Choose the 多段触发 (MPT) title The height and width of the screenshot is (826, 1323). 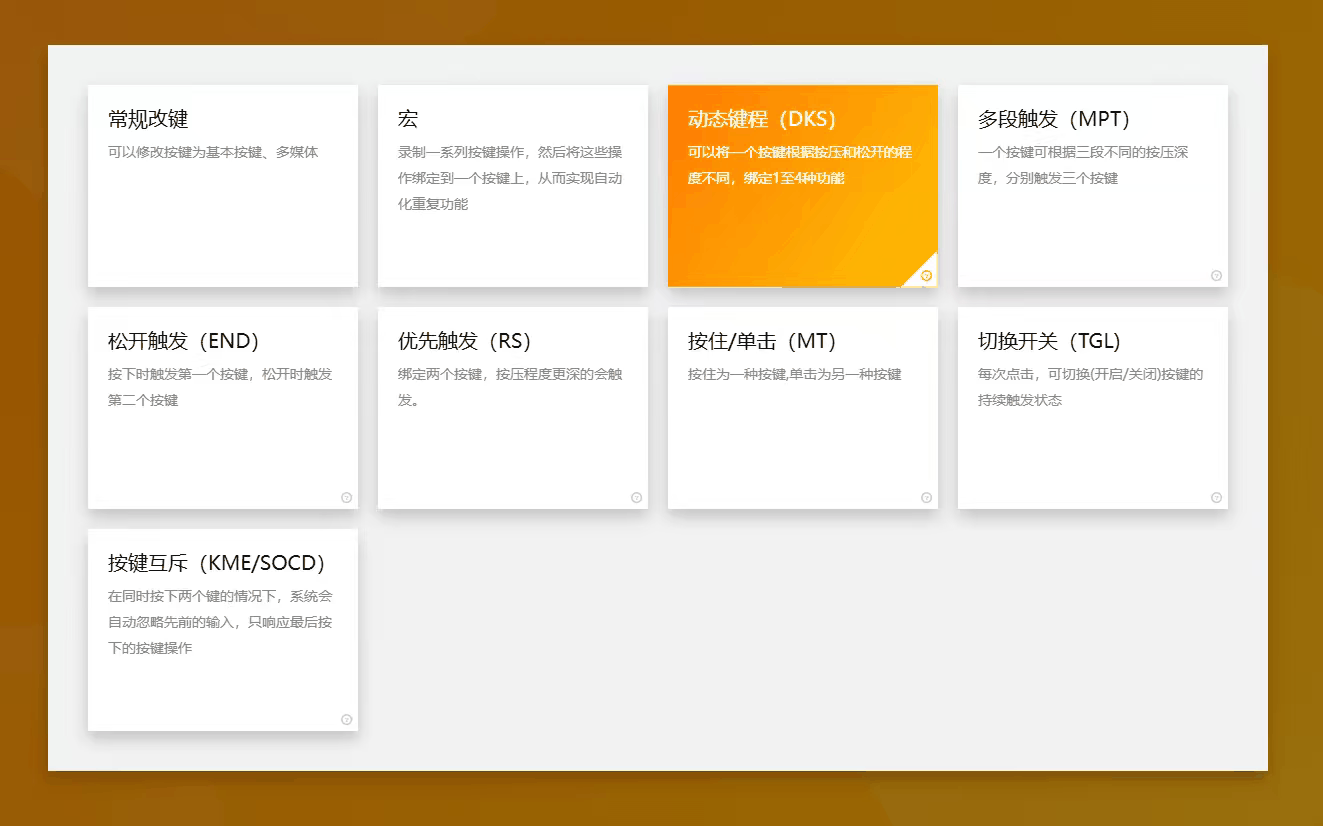tap(1053, 119)
